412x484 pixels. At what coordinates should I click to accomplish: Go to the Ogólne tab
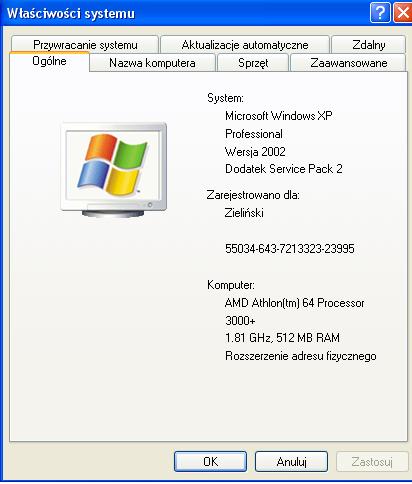coord(49,61)
